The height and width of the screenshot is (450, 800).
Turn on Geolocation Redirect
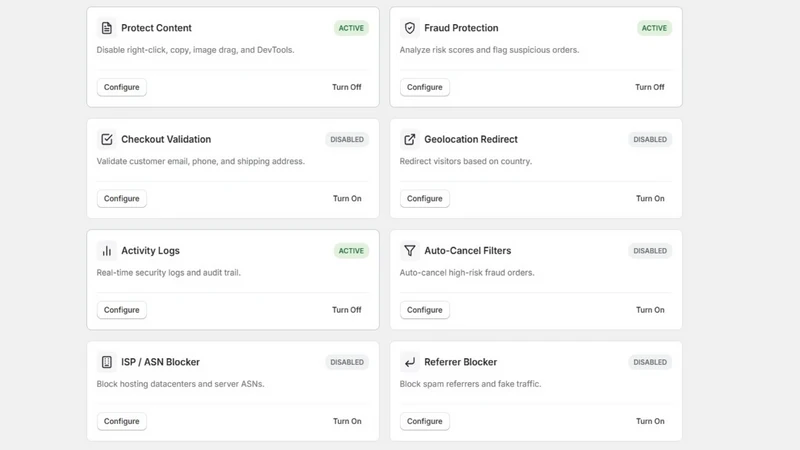[x=650, y=198]
